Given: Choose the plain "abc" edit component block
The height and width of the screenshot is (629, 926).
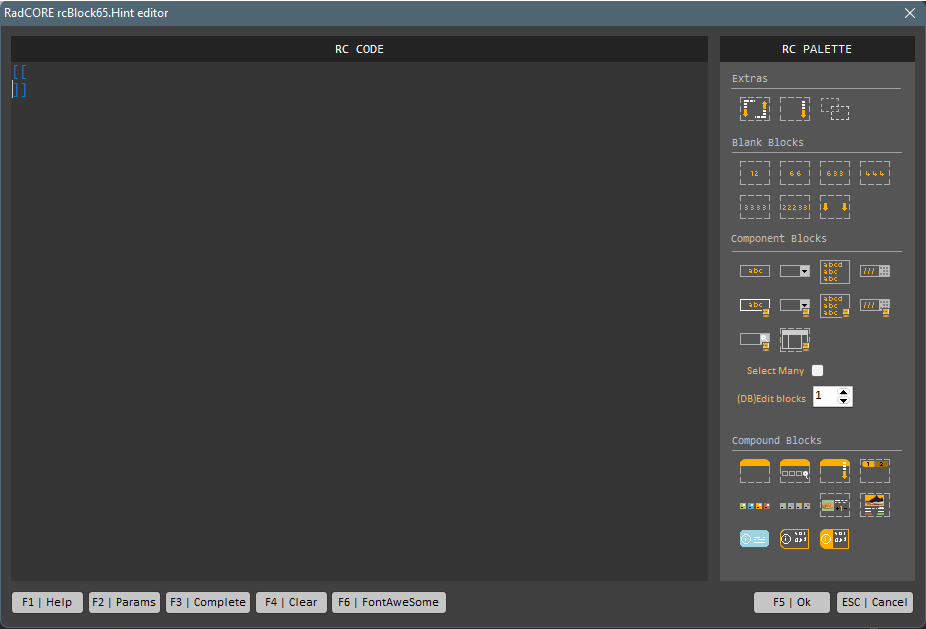Looking at the screenshot, I should click(755, 271).
